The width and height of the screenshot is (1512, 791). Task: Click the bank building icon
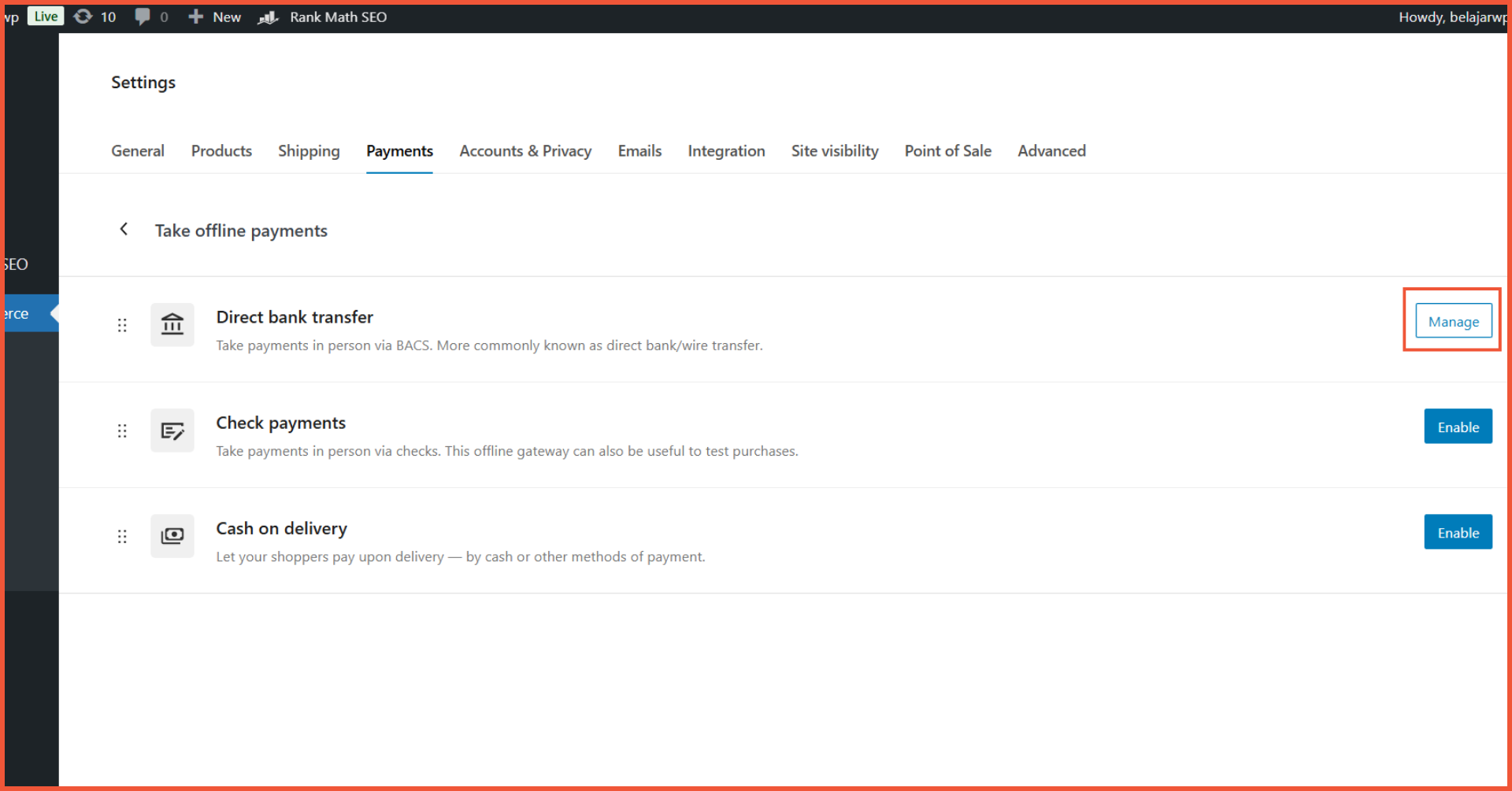pos(172,324)
